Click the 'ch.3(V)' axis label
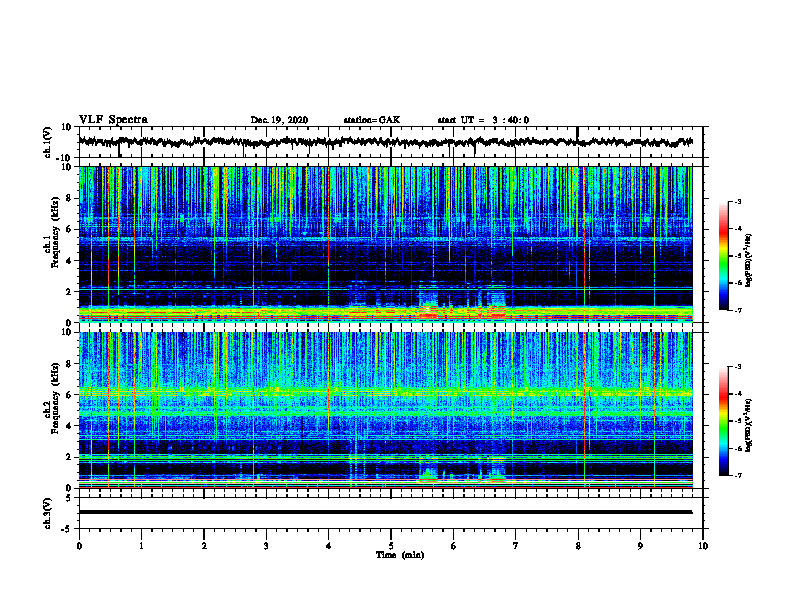Image resolution: width=792 pixels, height=612 pixels. tap(48, 513)
